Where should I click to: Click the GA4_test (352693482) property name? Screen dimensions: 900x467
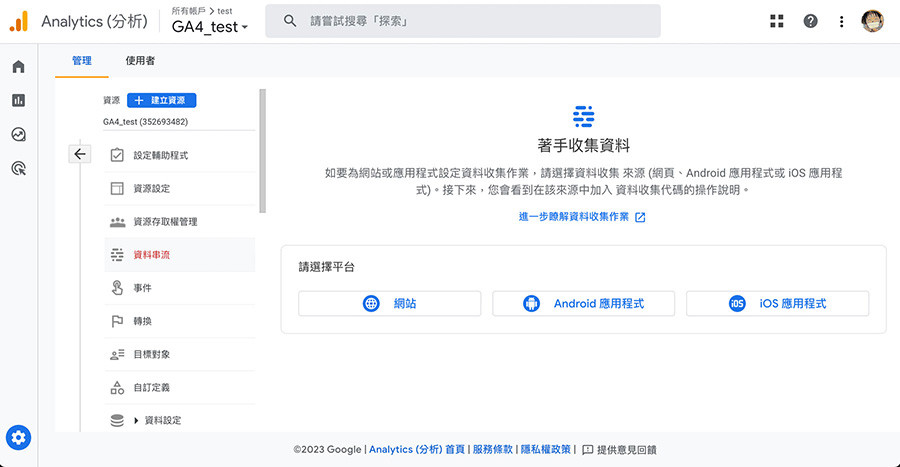[145, 122]
